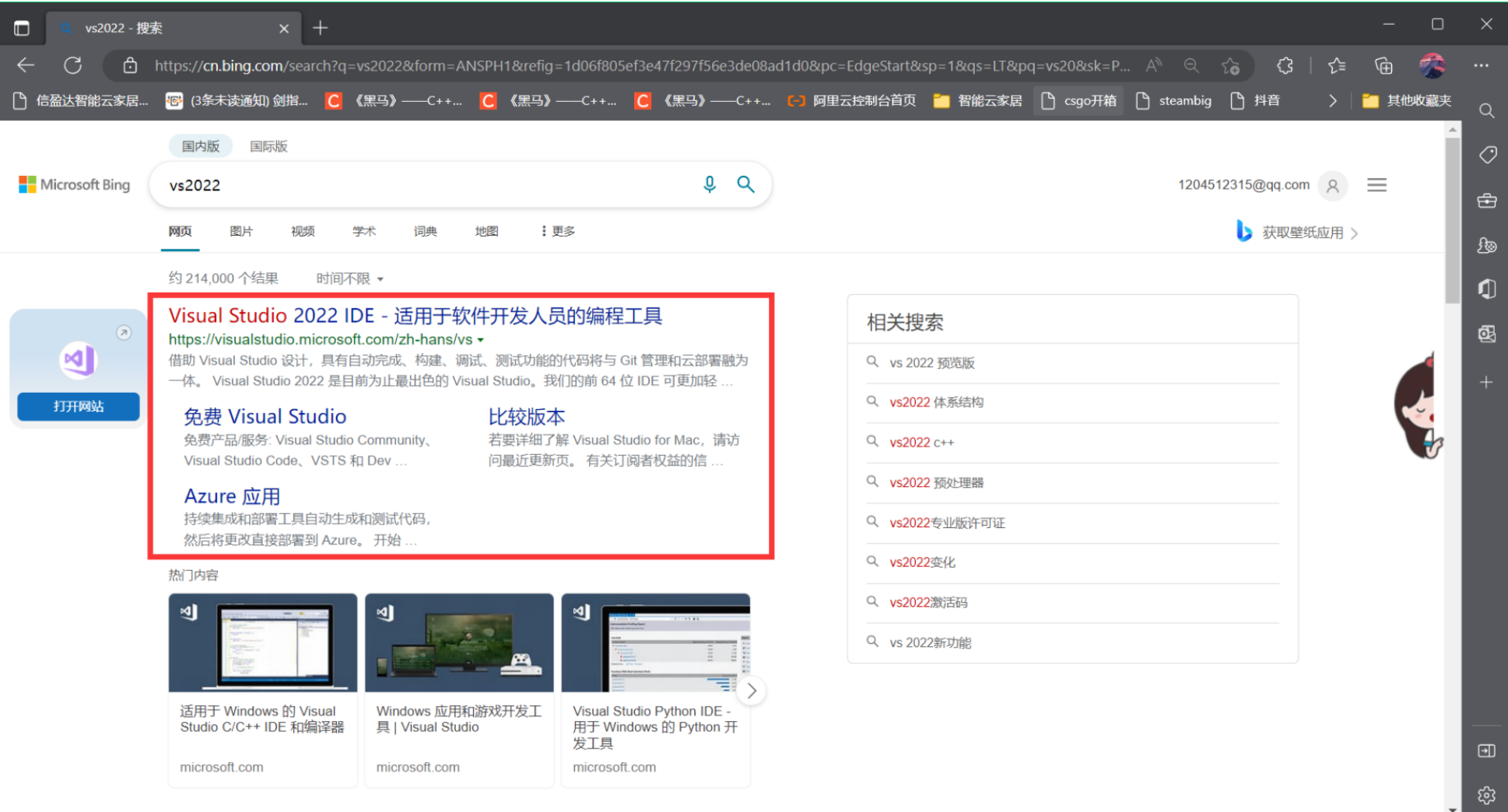Open the sidebar shopping tag icon
Image resolution: width=1508 pixels, height=812 pixels.
(1487, 155)
